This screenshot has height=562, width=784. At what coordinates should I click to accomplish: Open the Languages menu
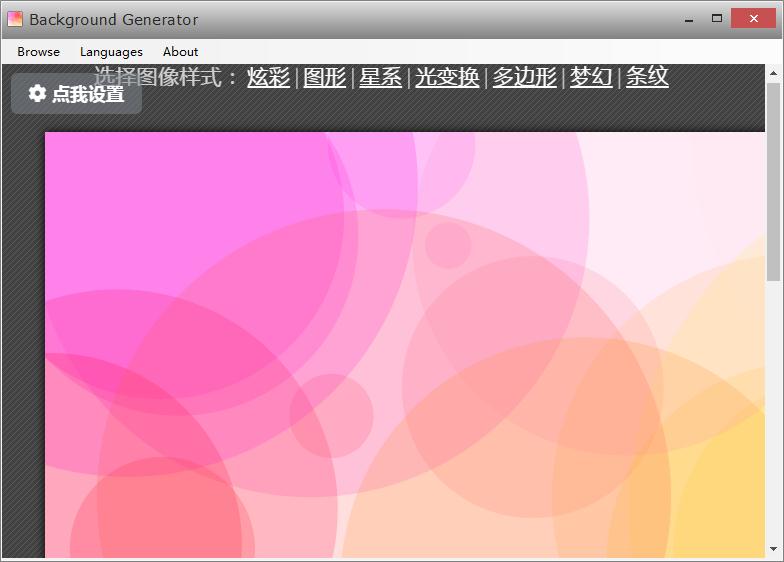point(111,52)
